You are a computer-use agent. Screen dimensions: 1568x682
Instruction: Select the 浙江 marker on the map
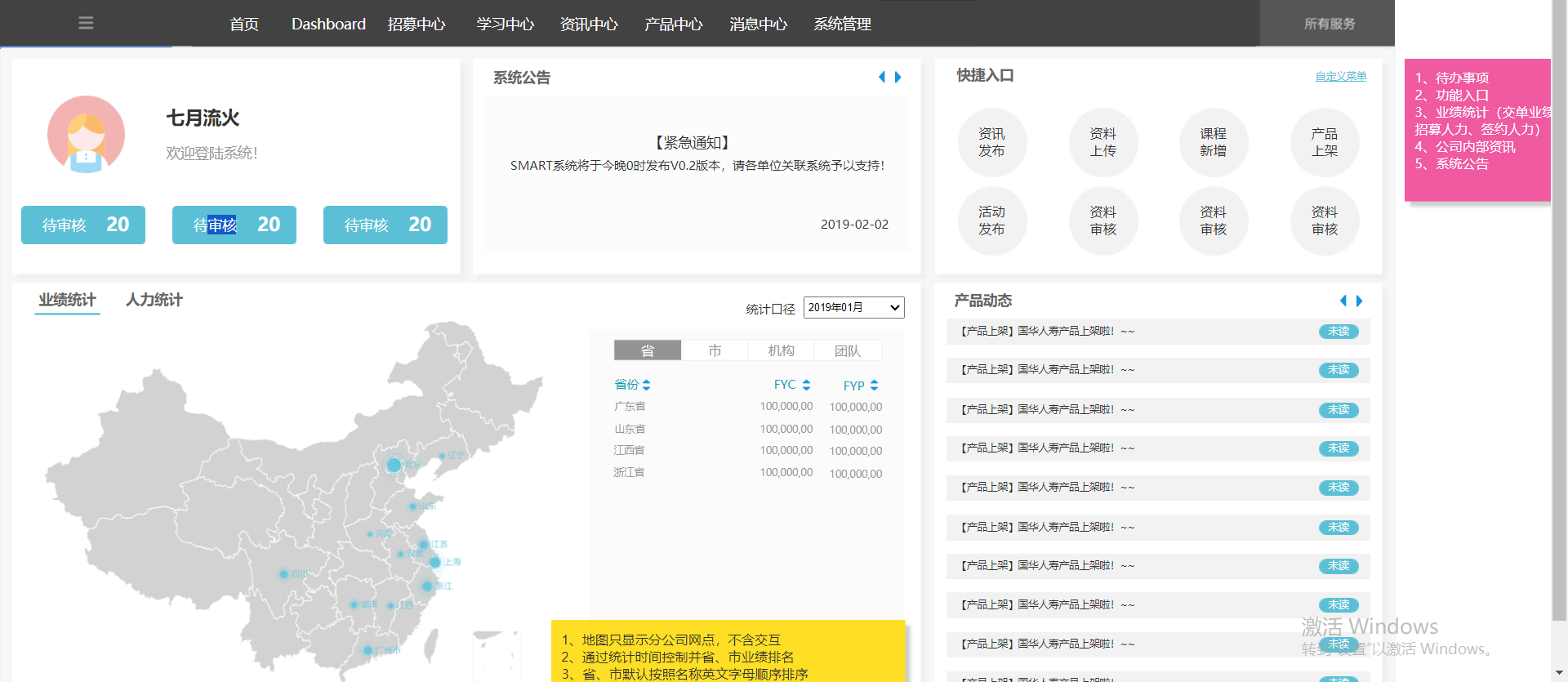[426, 586]
